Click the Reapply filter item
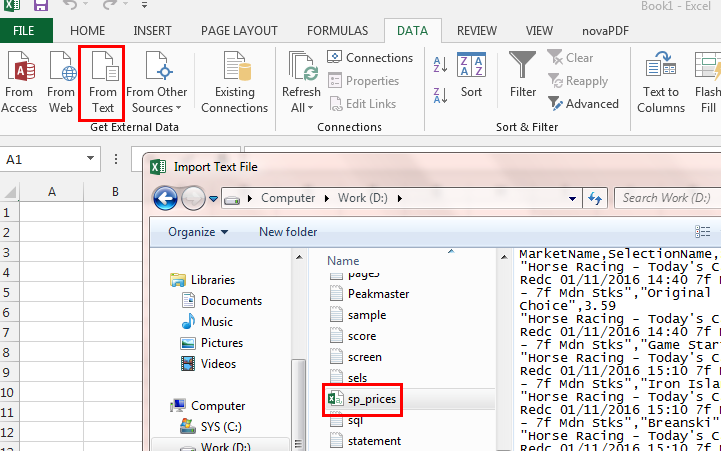This screenshot has width=721, height=451. 578,81
